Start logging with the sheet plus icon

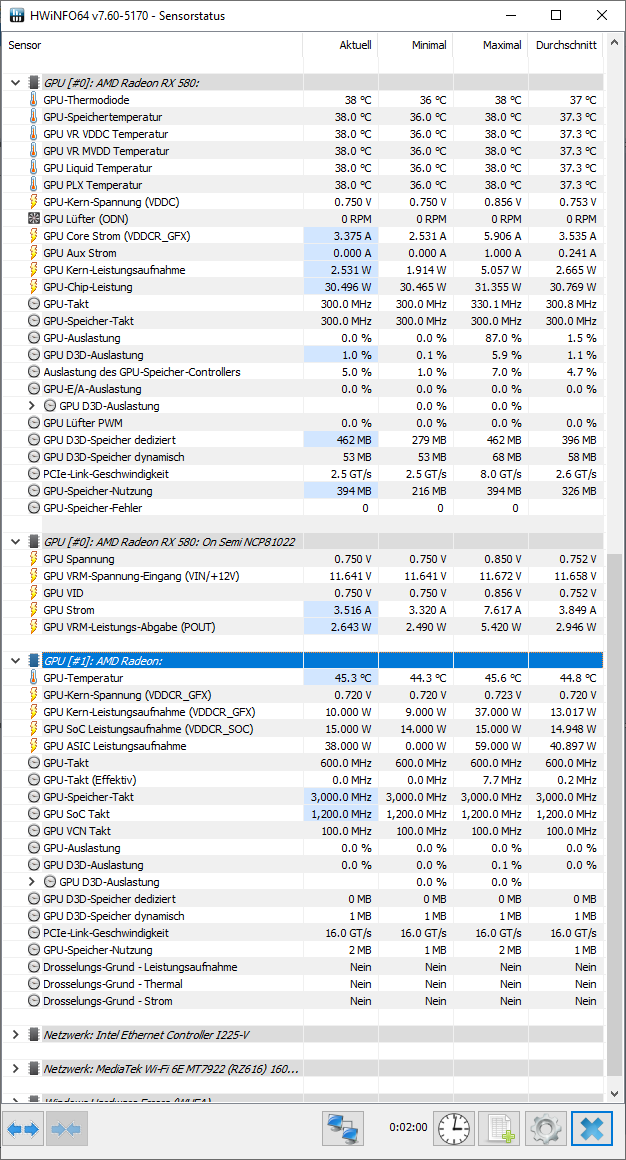pyautogui.click(x=499, y=1129)
